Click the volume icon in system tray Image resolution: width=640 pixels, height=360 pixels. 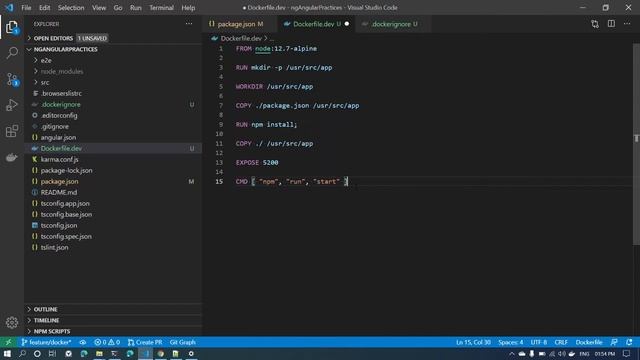562,353
